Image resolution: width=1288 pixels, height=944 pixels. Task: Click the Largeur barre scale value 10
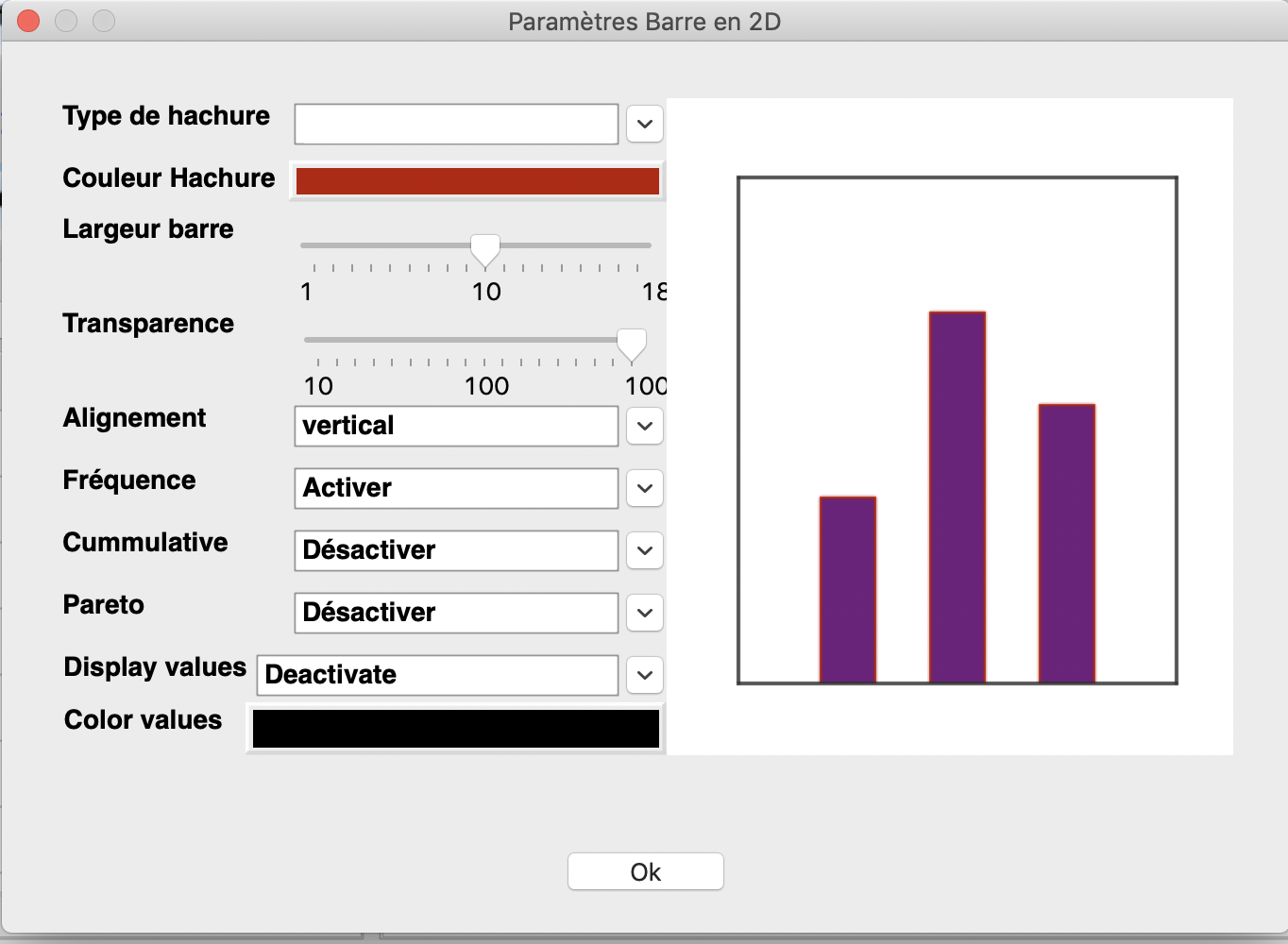(486, 292)
